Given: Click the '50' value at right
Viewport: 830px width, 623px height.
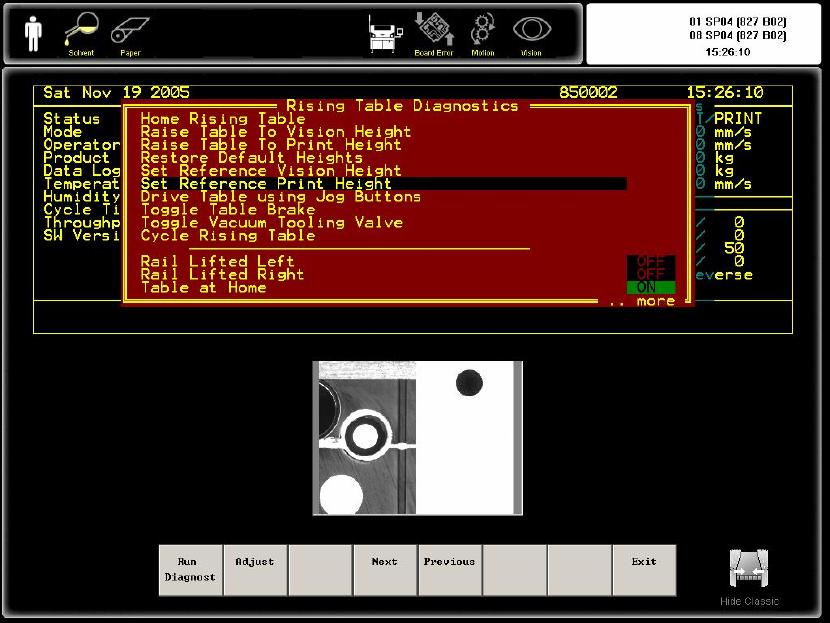Looking at the screenshot, I should [x=734, y=248].
